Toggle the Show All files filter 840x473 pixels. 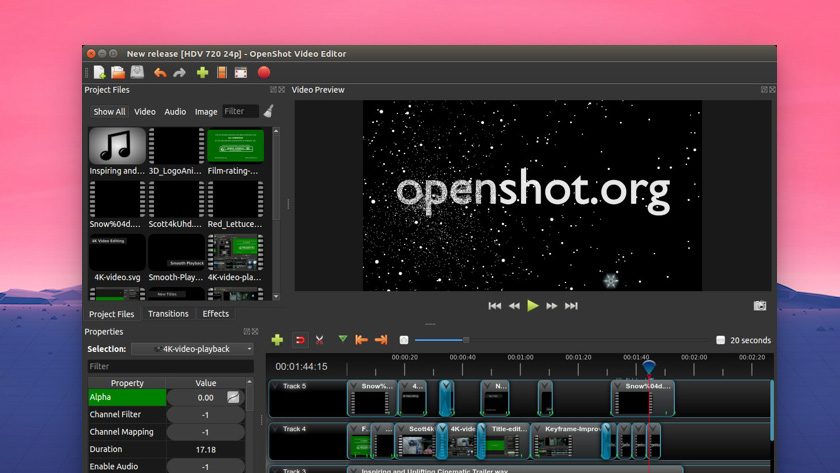[109, 112]
